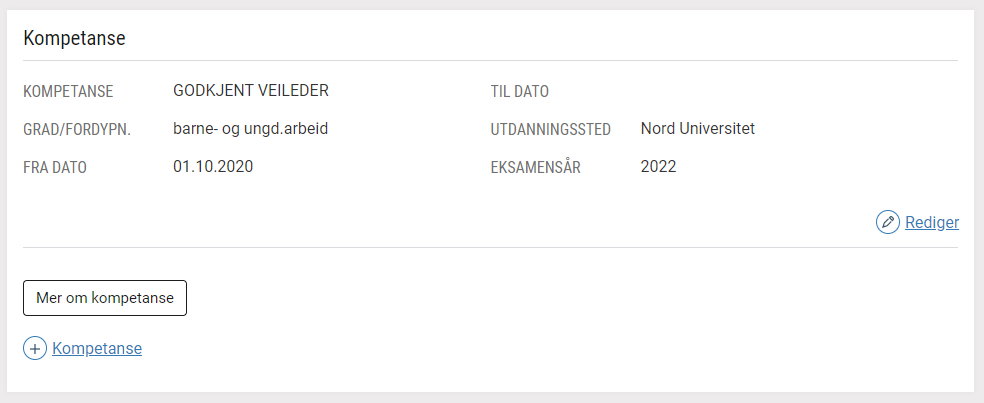The image size is (984, 403).
Task: Click the pencil edit icon beside Rediger
Action: pyautogui.click(x=887, y=222)
